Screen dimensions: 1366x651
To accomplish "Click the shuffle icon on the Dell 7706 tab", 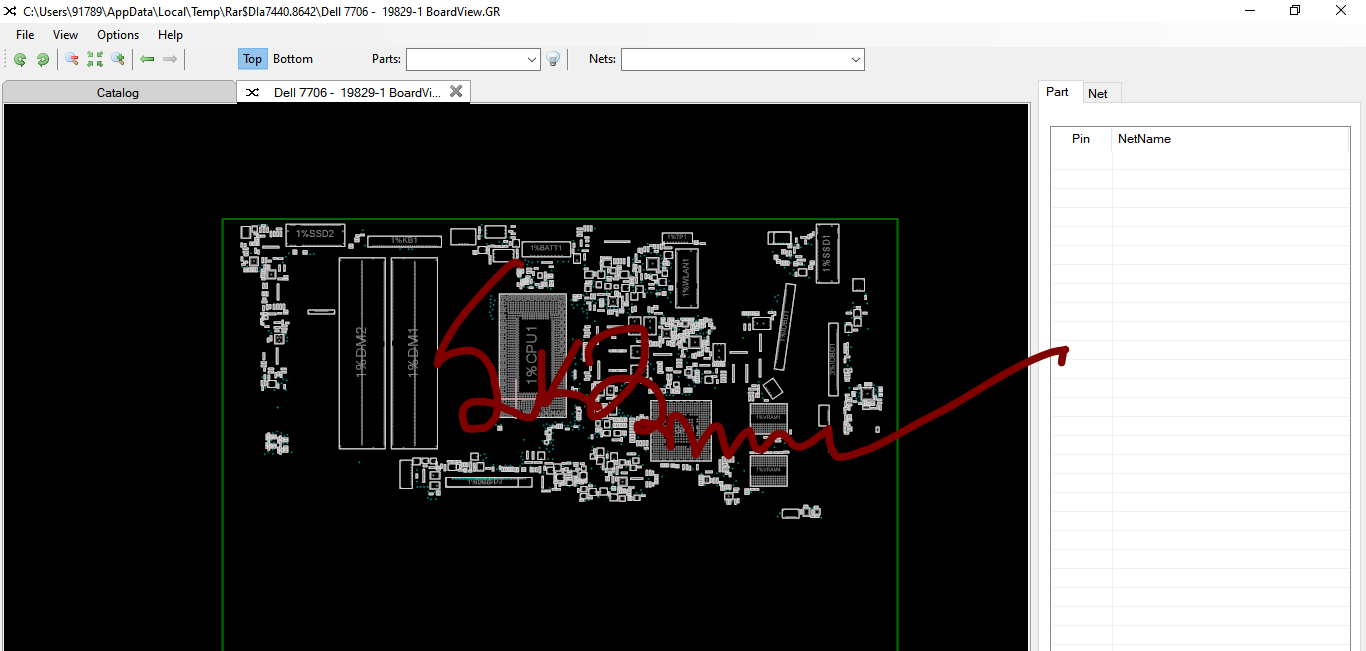I will [x=253, y=92].
